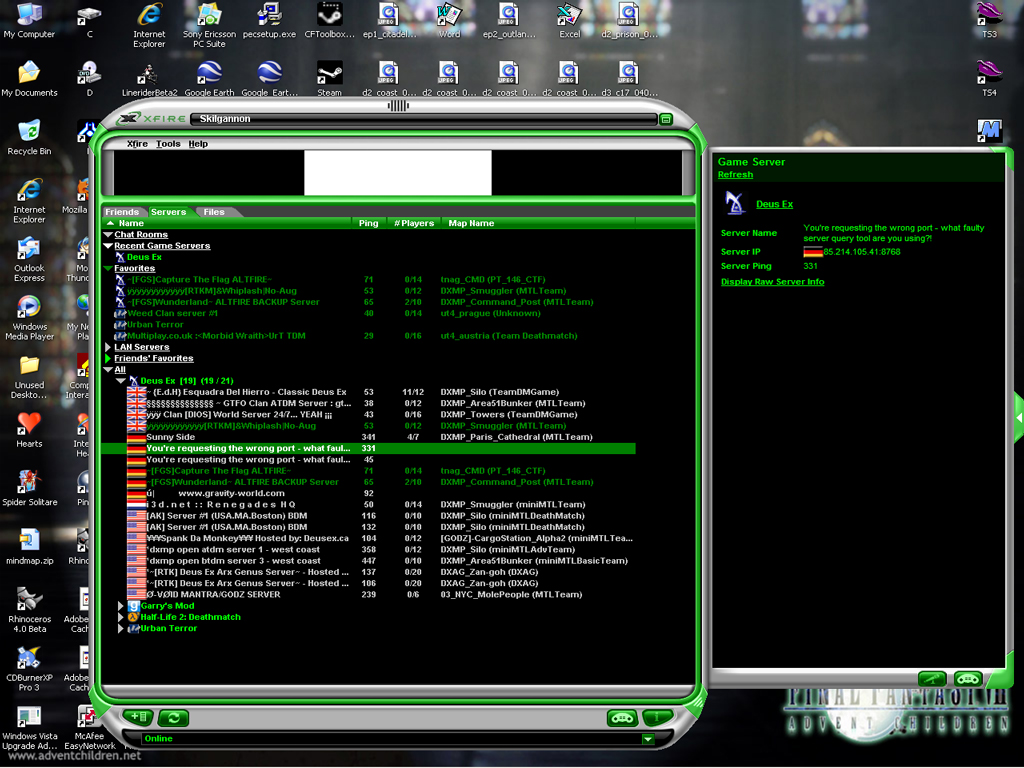Screen dimensions: 1024x768
Task: Open Sony Ericsson PC Suite icon
Action: tap(209, 25)
